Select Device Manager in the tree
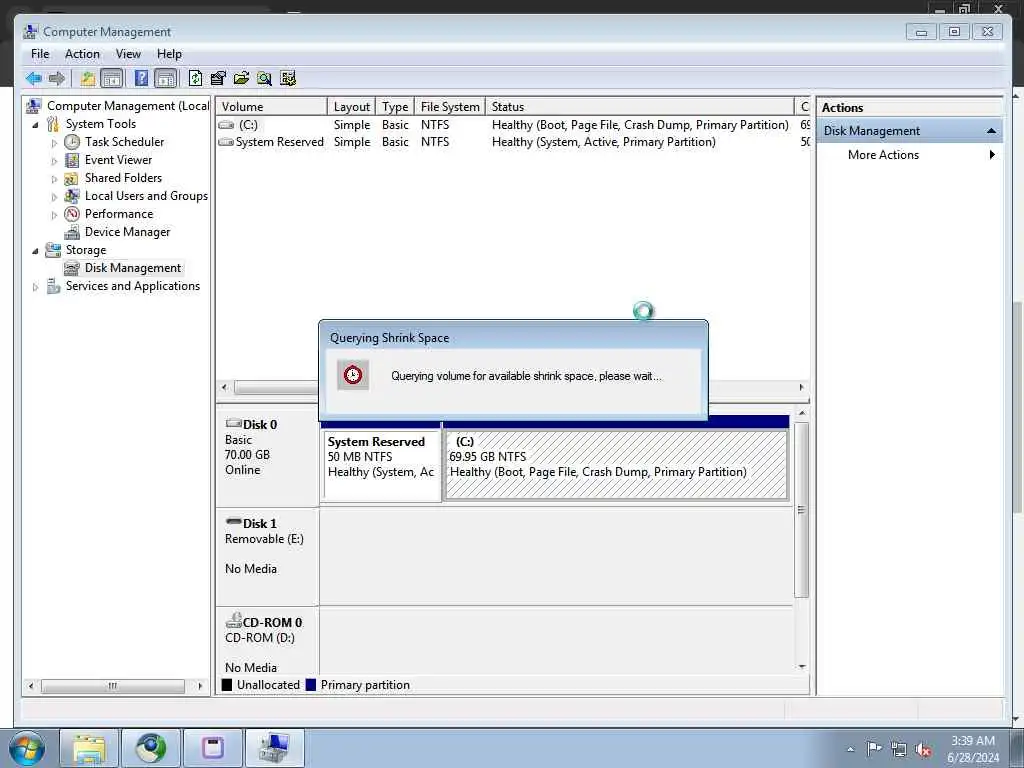This screenshot has height=768, width=1024. (x=127, y=232)
